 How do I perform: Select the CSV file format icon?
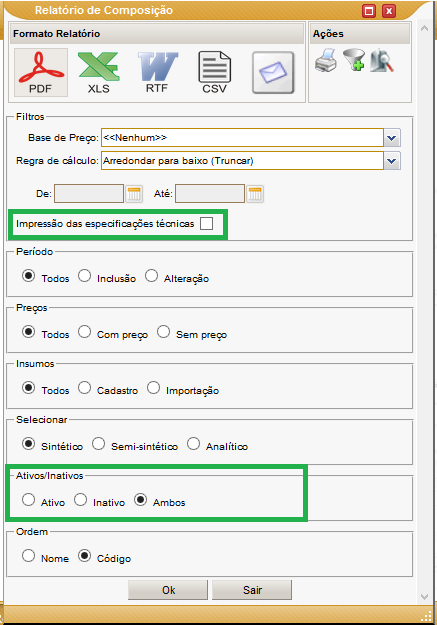[x=215, y=73]
